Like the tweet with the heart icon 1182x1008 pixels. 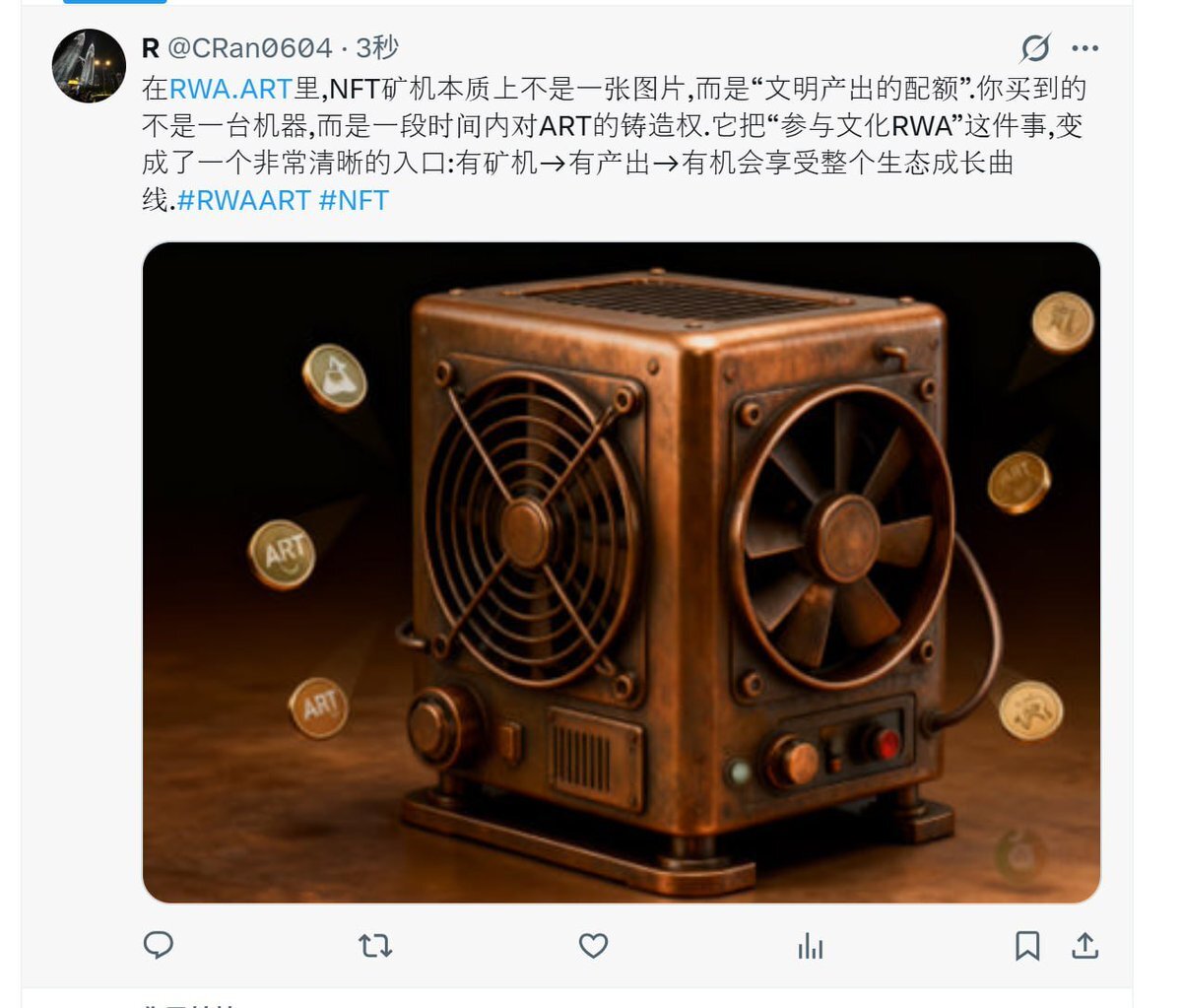click(x=593, y=946)
